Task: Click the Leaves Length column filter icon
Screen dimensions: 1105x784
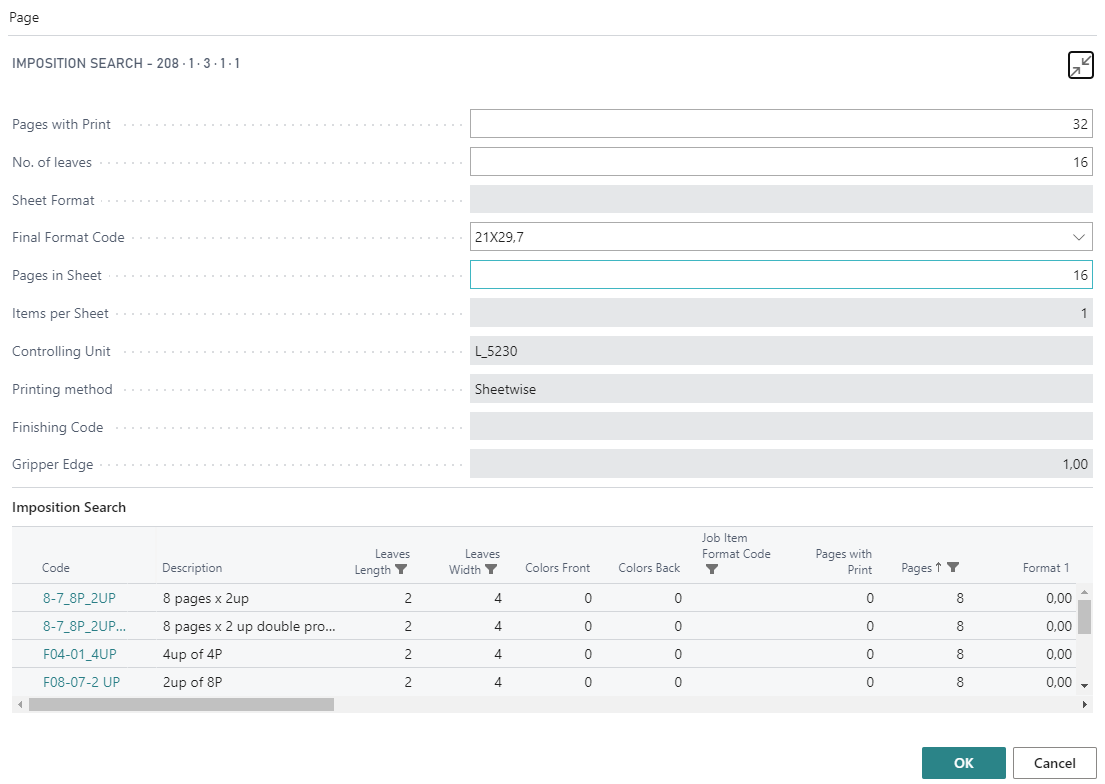Action: pyautogui.click(x=401, y=569)
